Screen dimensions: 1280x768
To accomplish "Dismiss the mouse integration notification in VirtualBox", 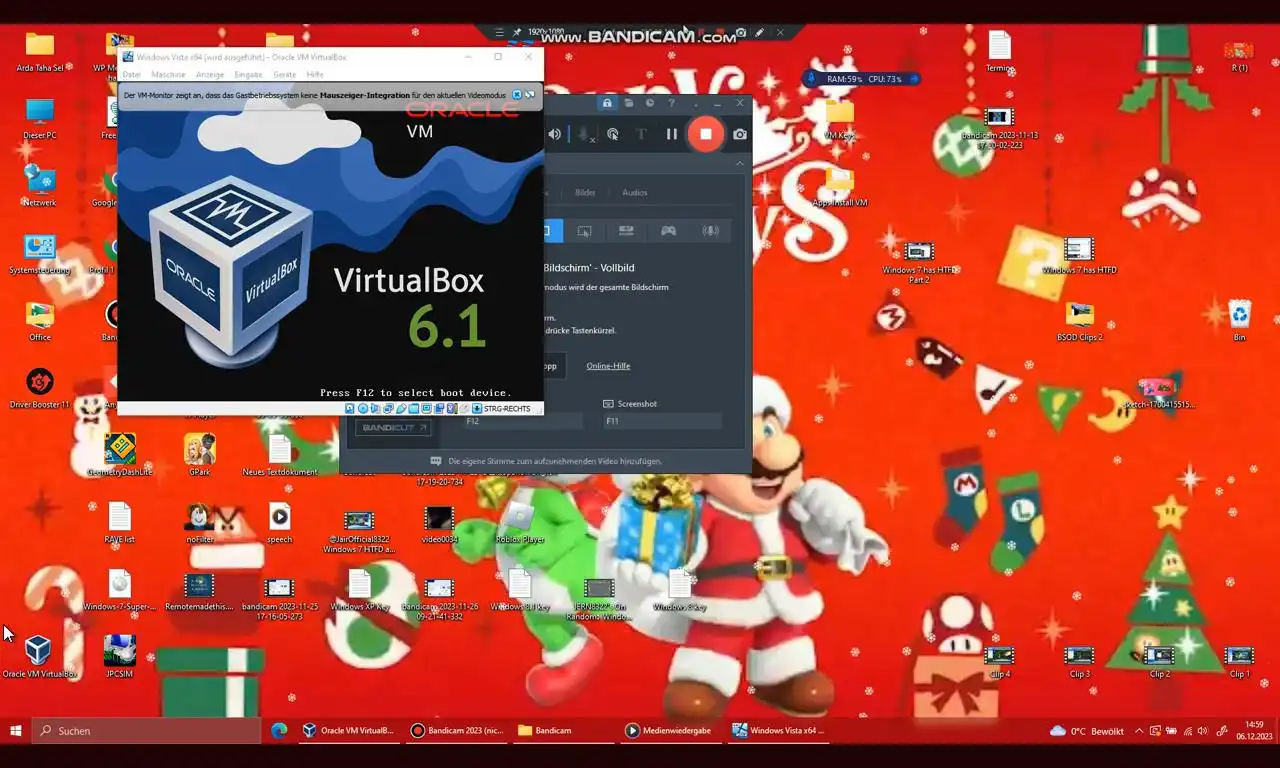I will click(517, 95).
